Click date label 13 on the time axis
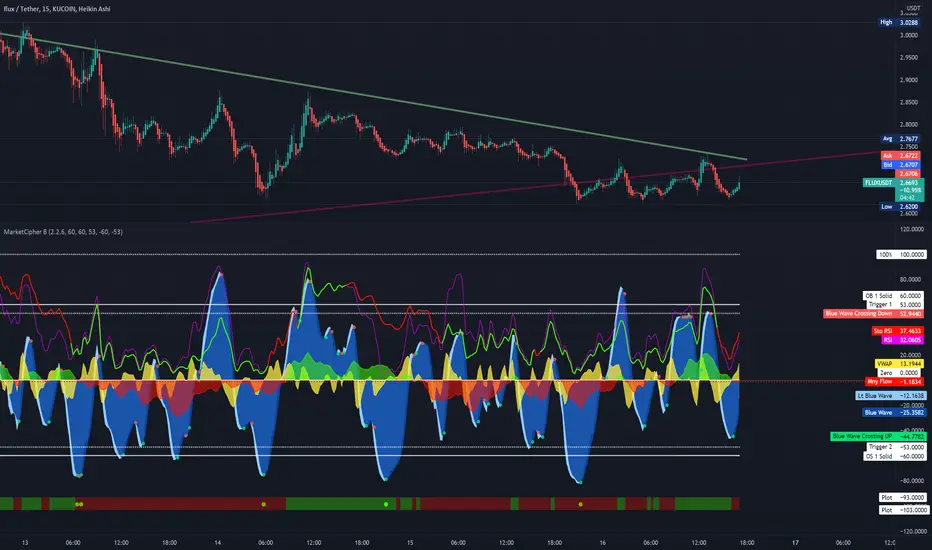 24,542
